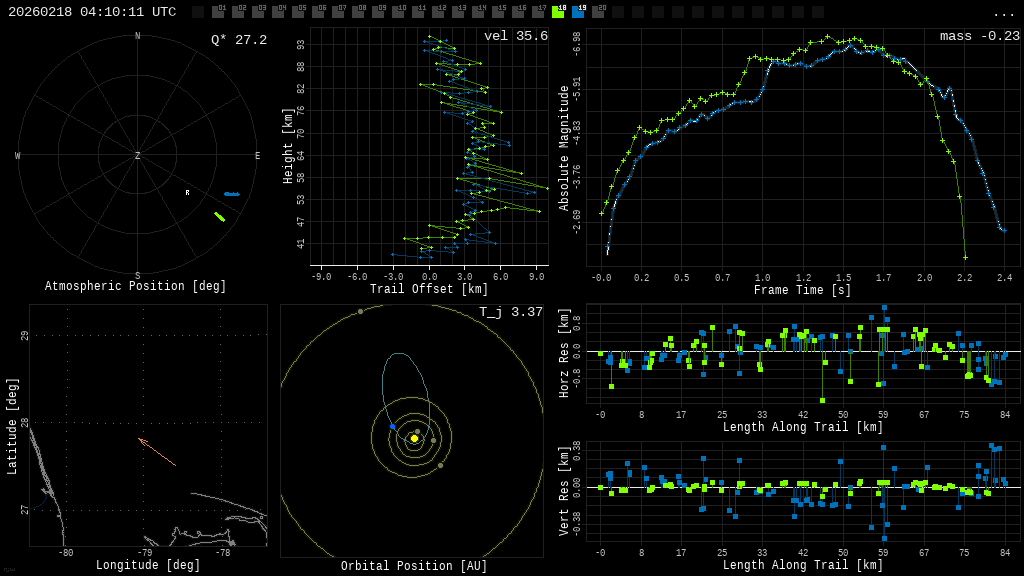Click the white cross at light curve end
This screenshot has width=1024, height=576.
[x=965, y=257]
